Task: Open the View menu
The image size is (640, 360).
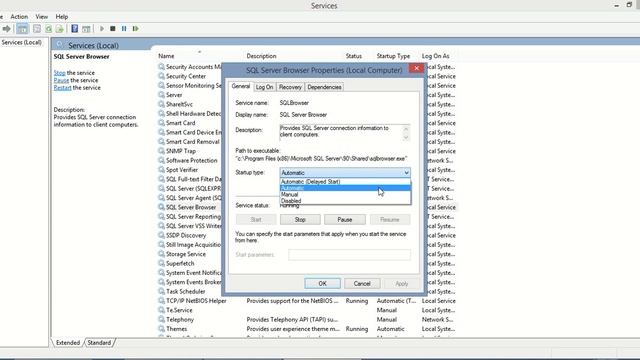Action: [42, 17]
